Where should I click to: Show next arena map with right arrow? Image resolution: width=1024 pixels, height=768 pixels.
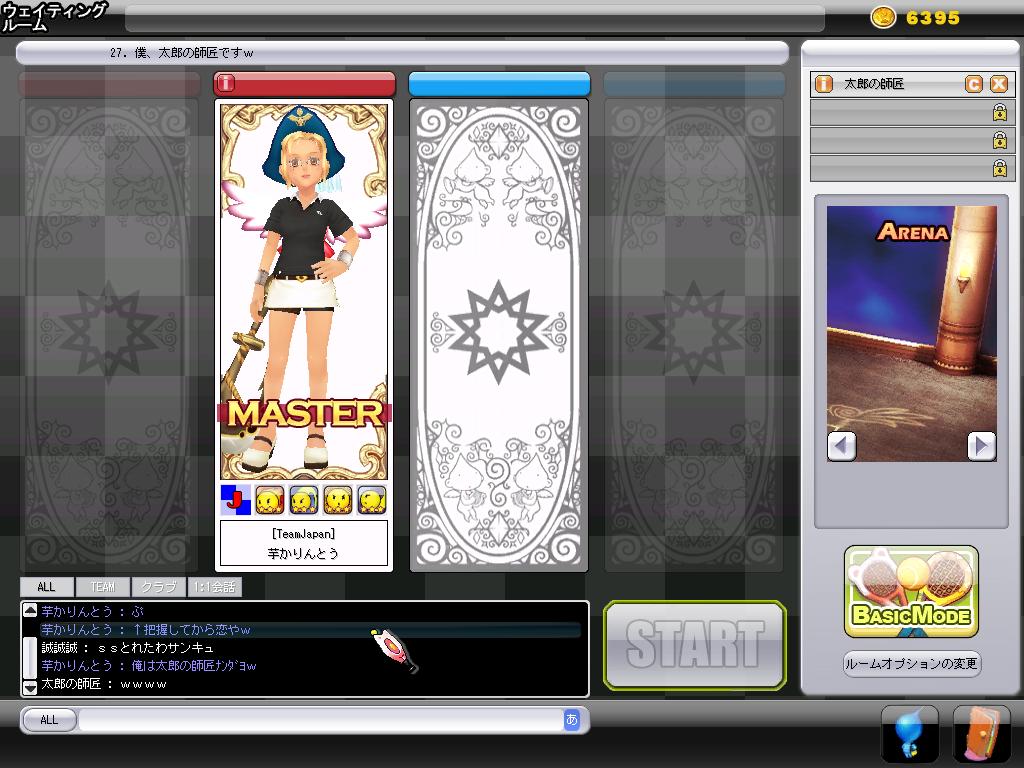pyautogui.click(x=982, y=445)
